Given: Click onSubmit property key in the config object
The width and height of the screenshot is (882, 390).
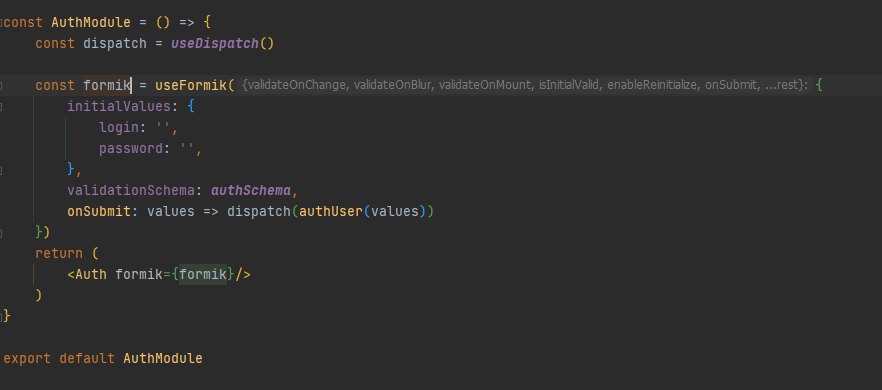Looking at the screenshot, I should point(98,212).
